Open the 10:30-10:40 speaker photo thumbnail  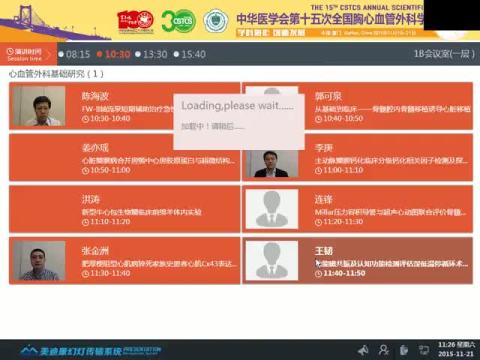39,106
